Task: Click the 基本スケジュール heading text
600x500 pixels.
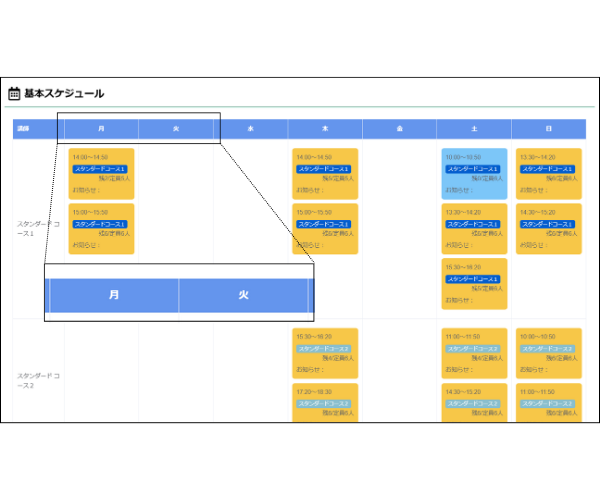Action: click(x=64, y=94)
